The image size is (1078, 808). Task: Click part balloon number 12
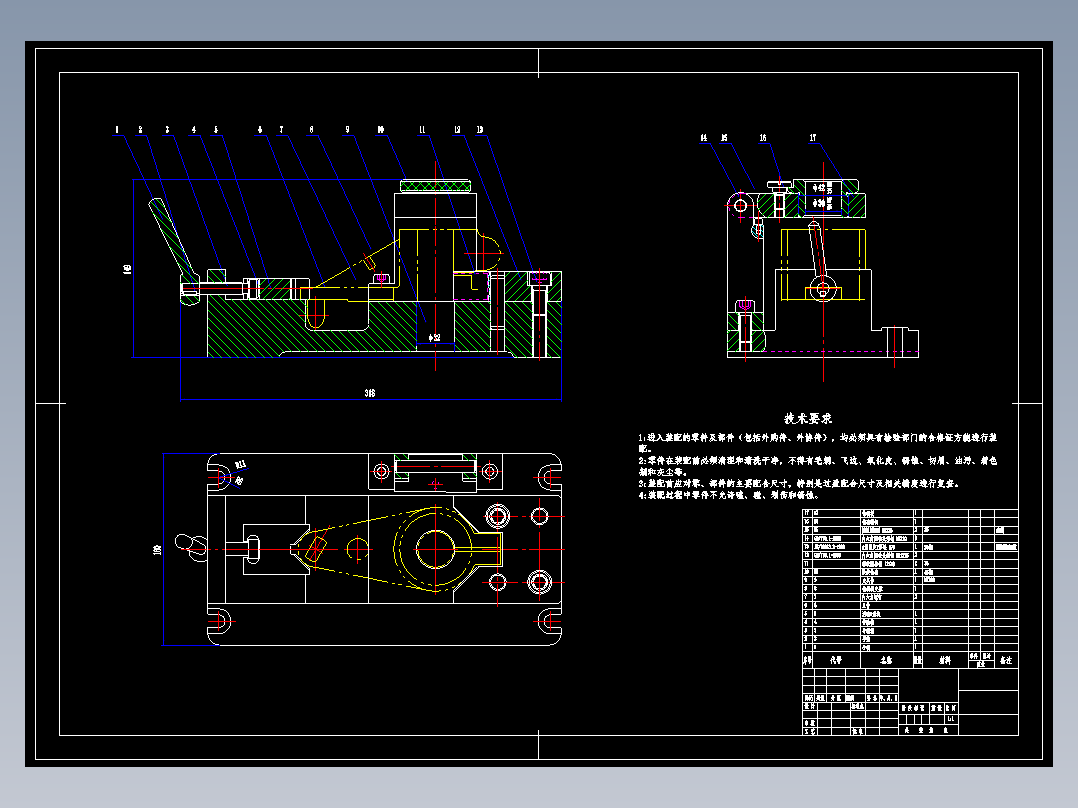457,129
